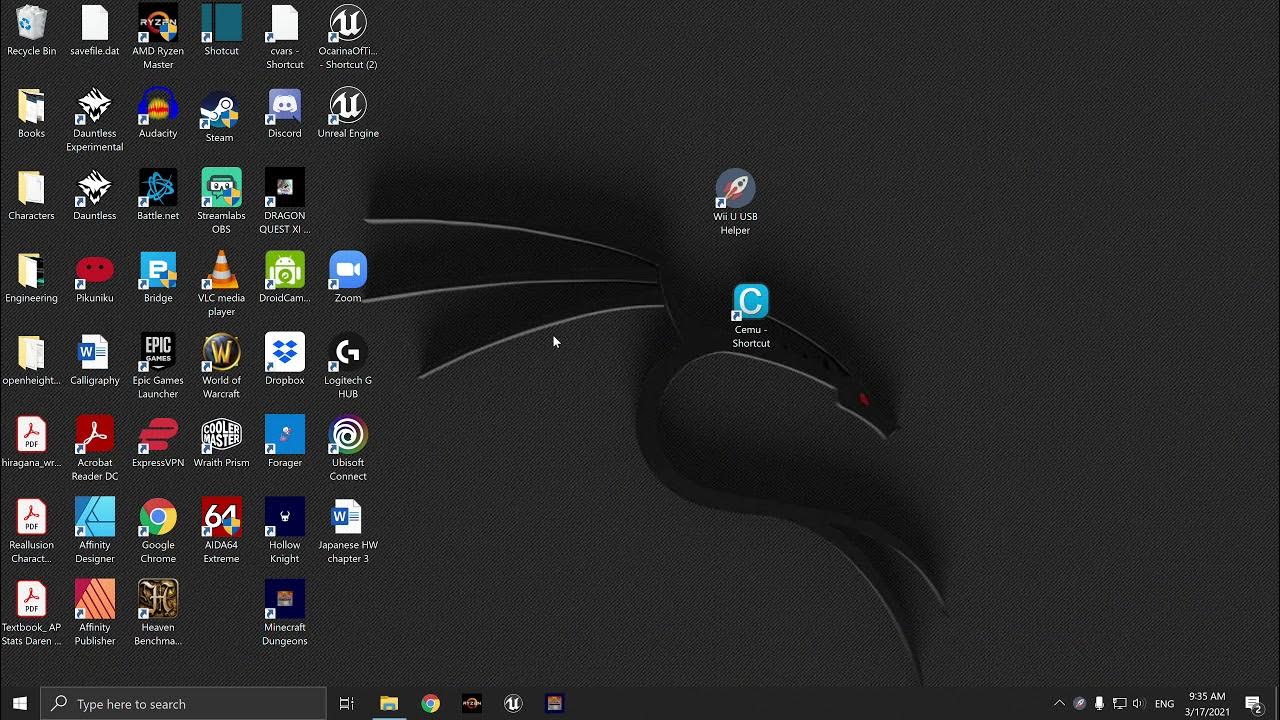Screen dimensions: 1280x720
Task: Select the Textbook AP Stats PDF icon
Action: (31, 614)
